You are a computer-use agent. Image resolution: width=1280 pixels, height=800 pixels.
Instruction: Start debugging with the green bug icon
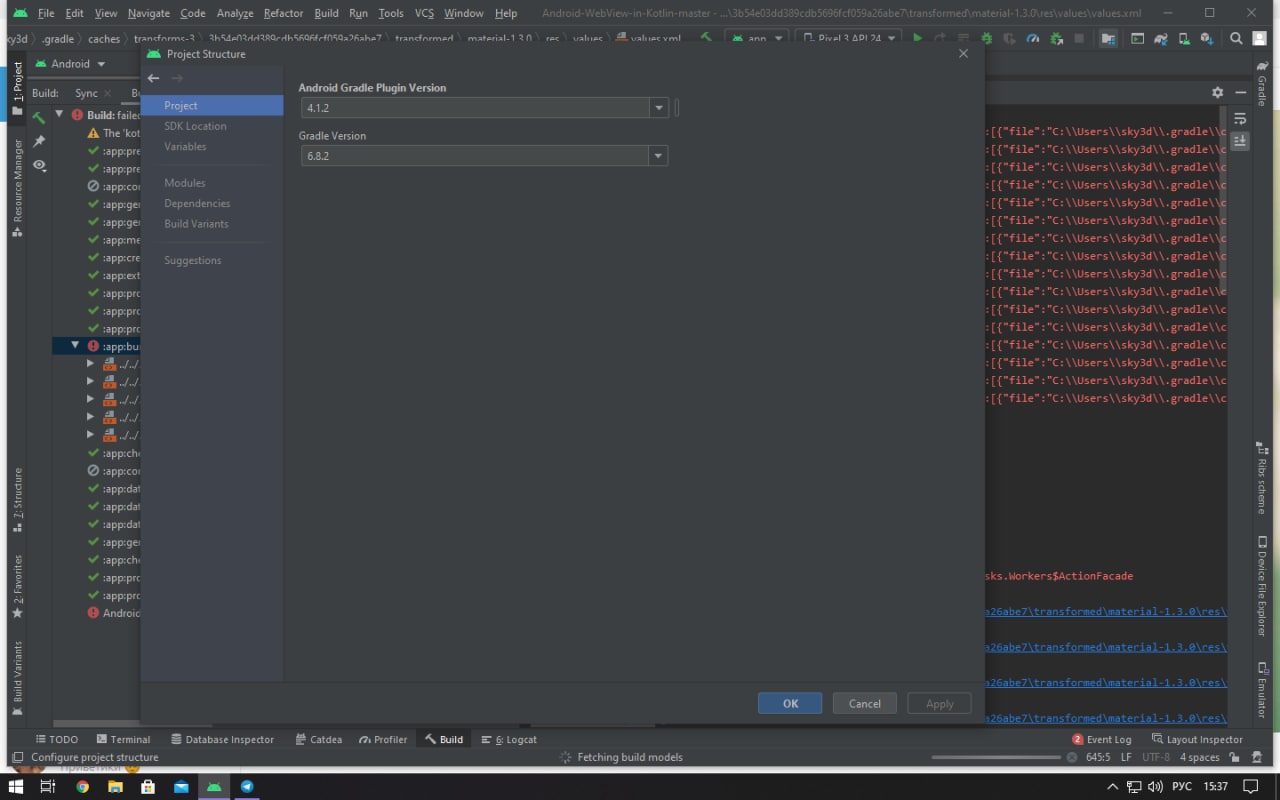coord(986,38)
